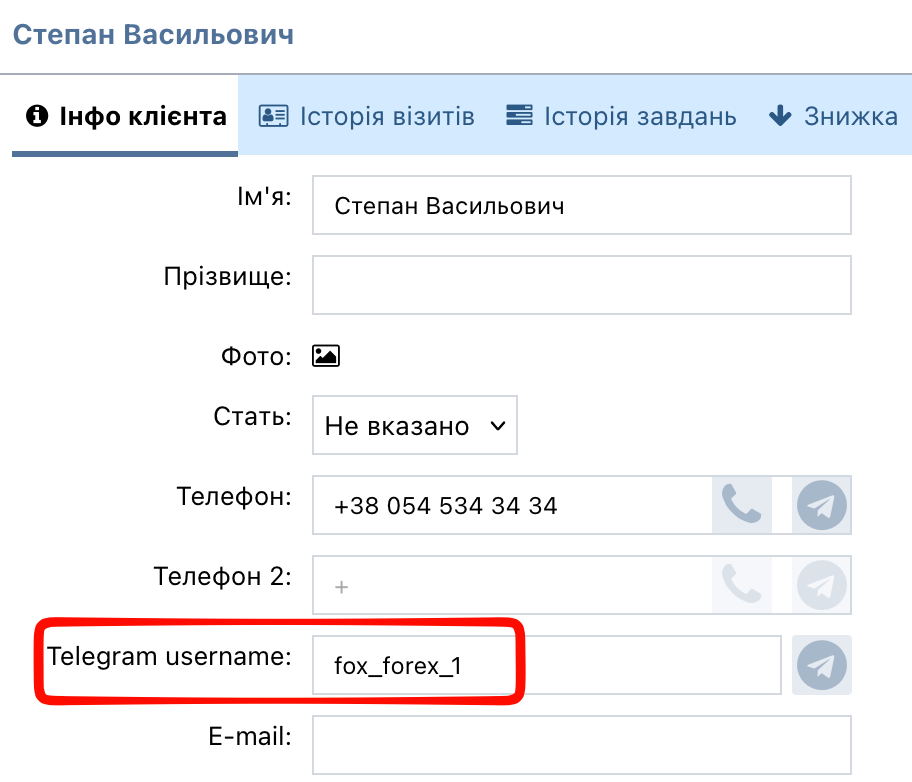
Task: Select the Знижка tab
Action: click(x=849, y=117)
